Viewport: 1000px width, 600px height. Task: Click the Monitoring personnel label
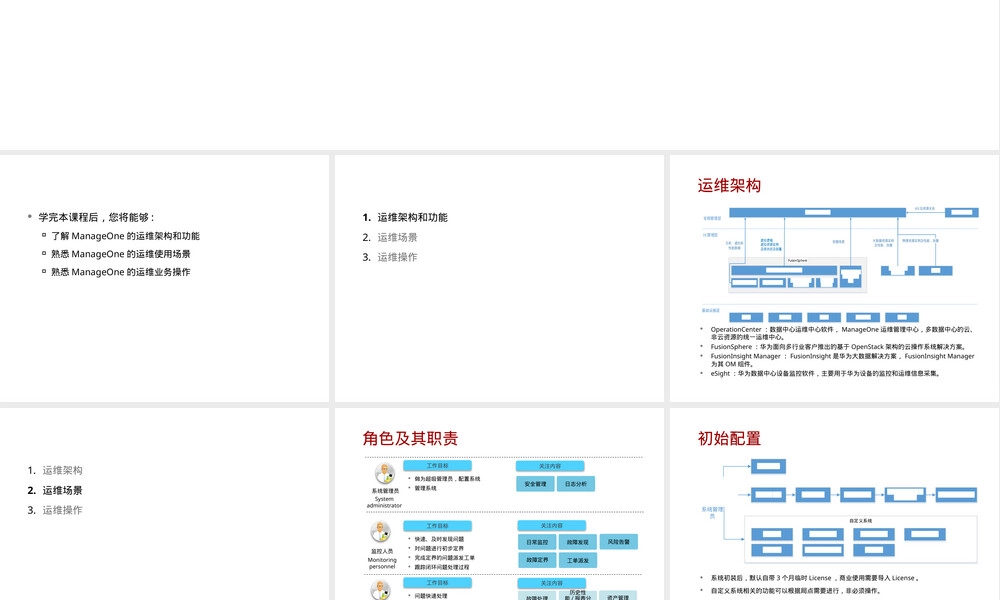382,563
